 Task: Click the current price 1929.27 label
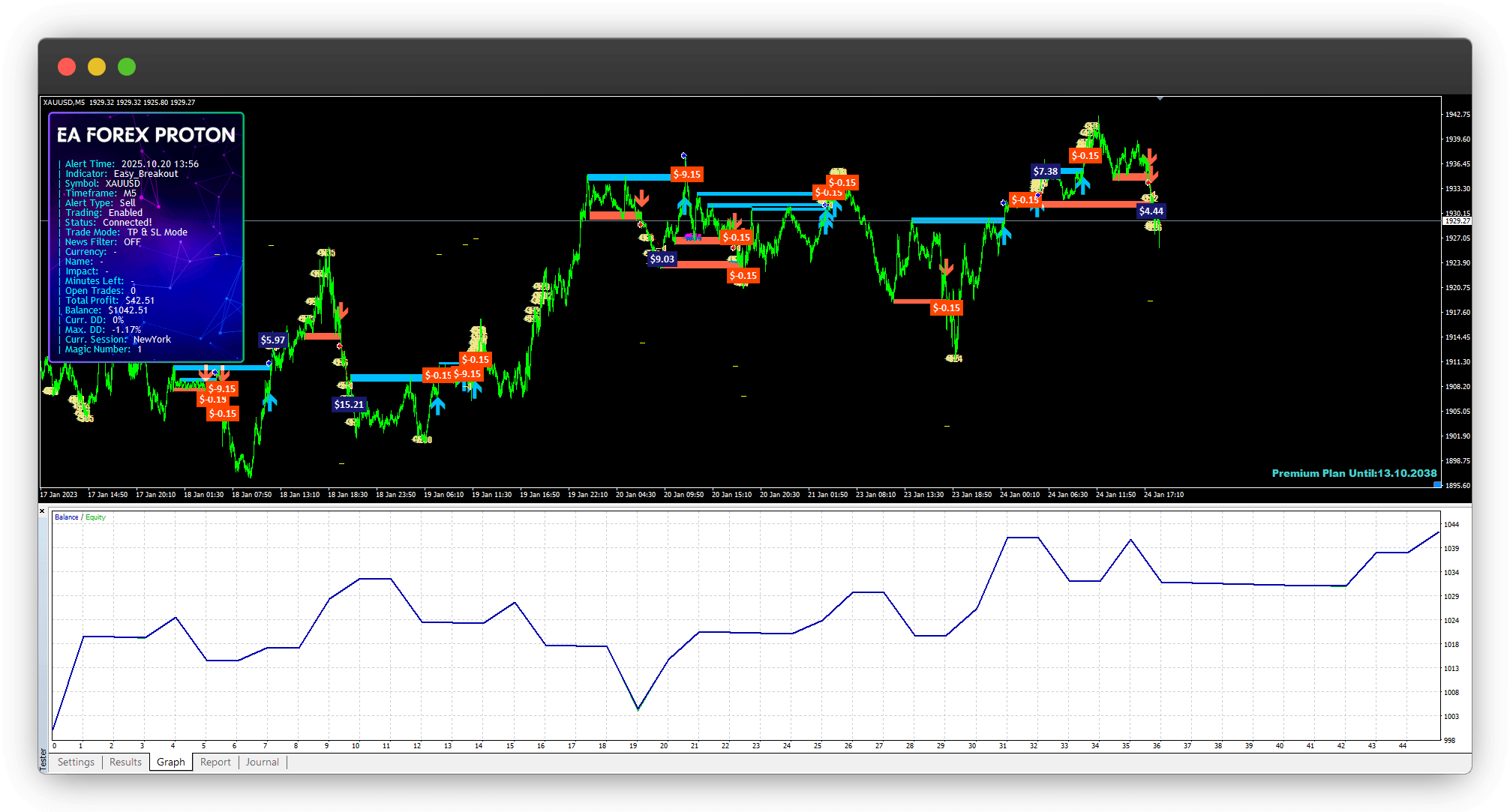pos(1457,221)
